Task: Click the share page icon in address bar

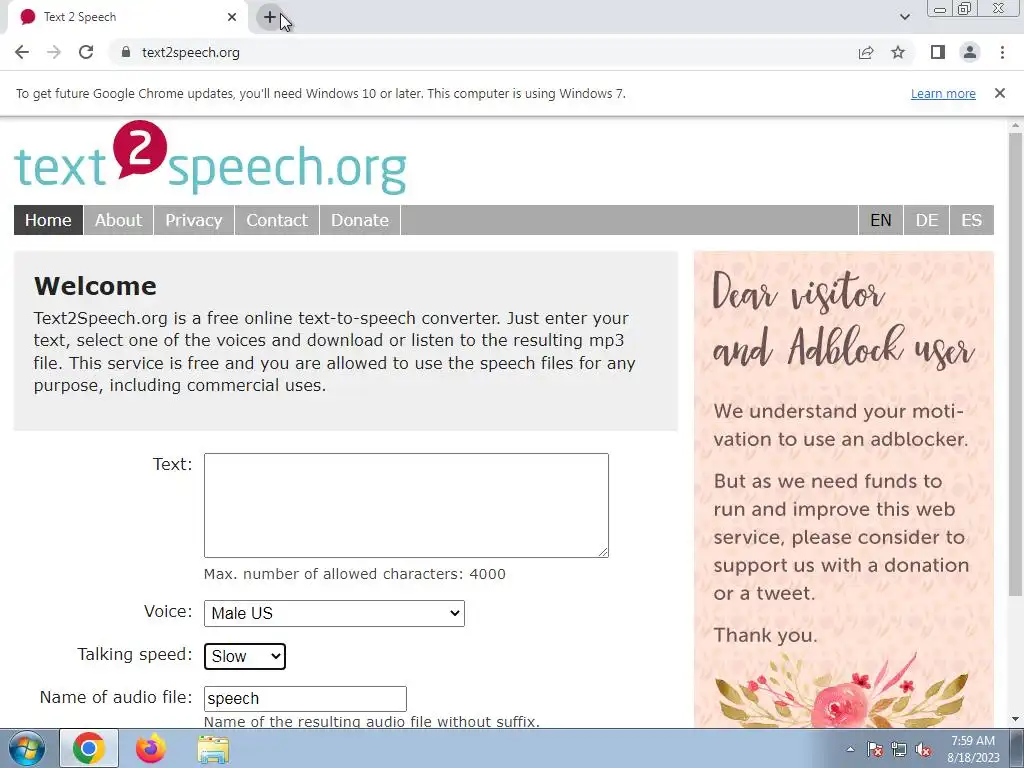Action: click(866, 52)
